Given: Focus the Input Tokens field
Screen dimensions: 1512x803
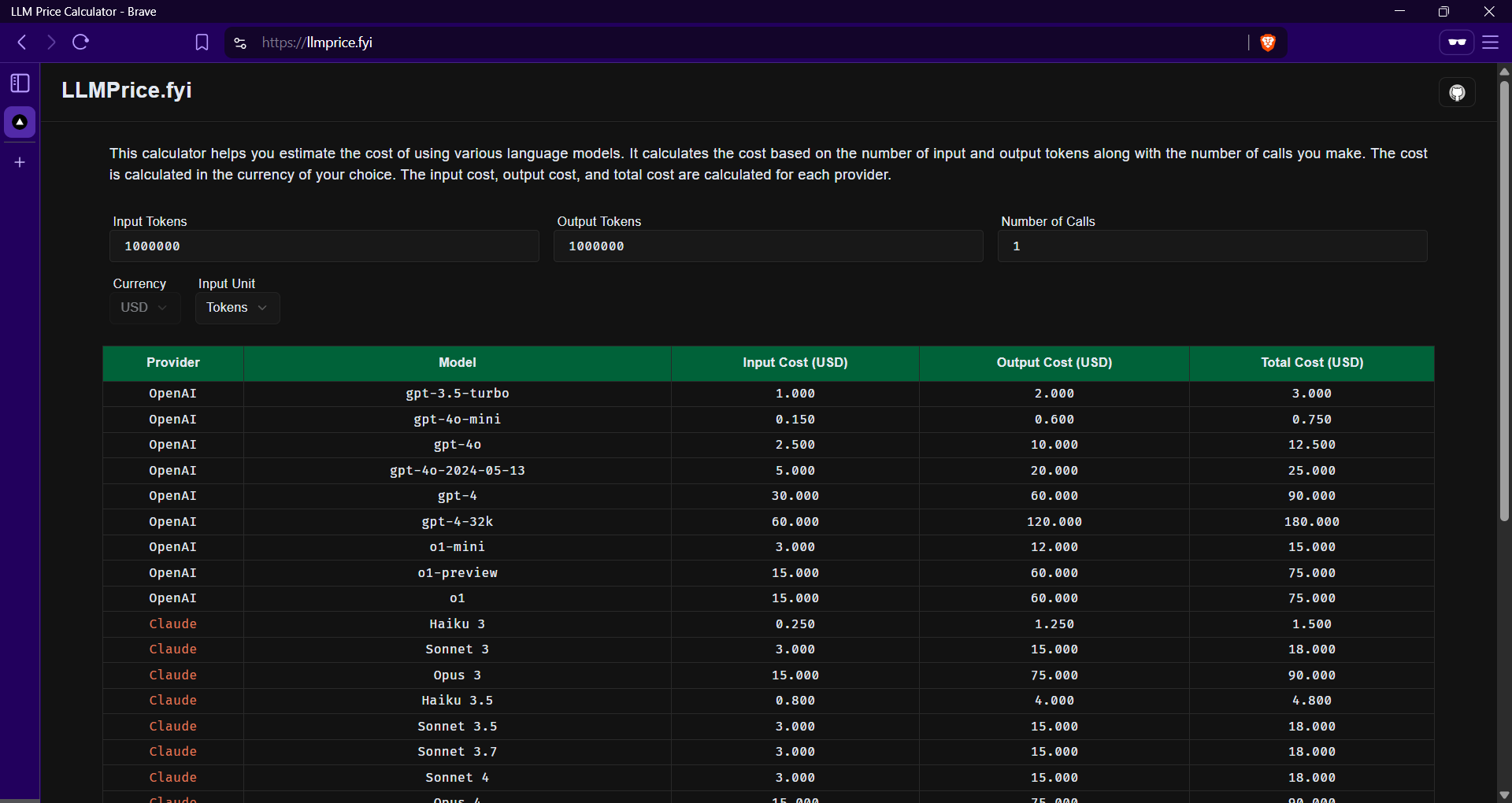Looking at the screenshot, I should pos(324,246).
